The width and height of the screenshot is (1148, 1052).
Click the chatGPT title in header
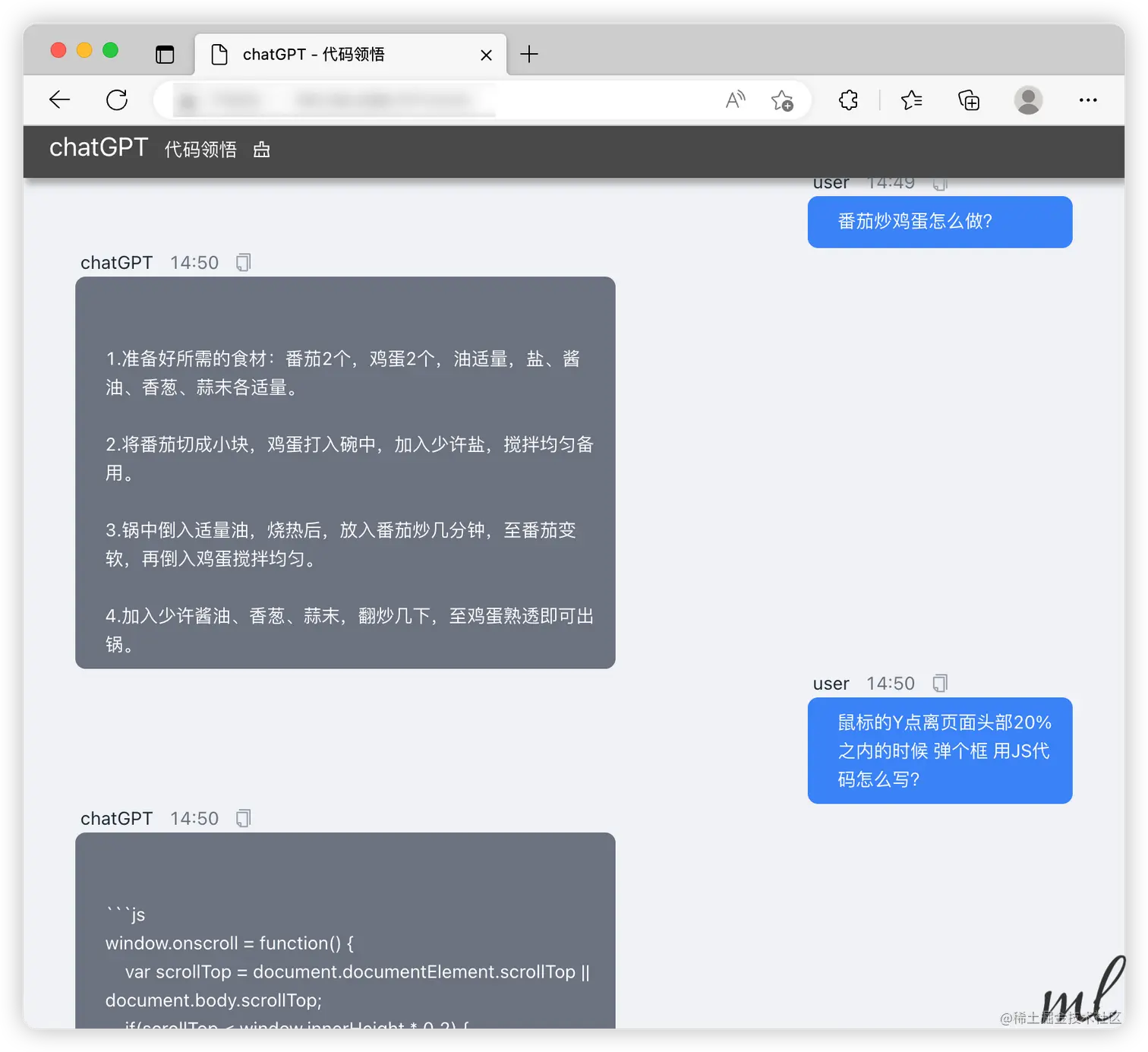99,147
